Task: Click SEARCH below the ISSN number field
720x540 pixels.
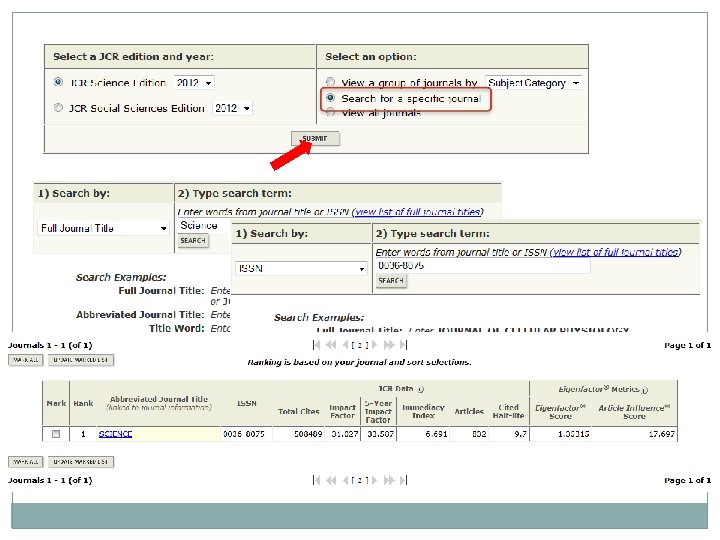Action: [391, 281]
